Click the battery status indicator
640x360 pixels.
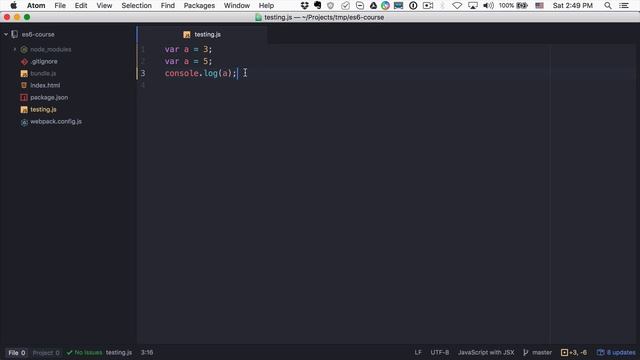(513, 6)
